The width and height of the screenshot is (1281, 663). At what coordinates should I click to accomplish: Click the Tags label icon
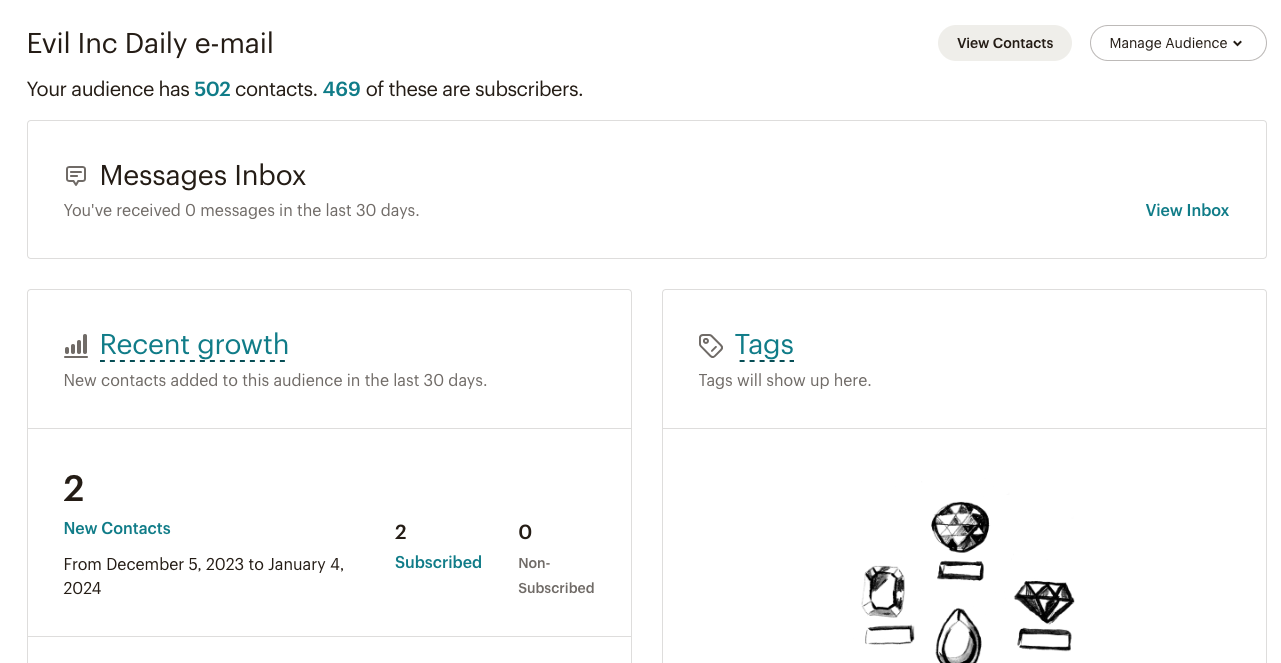click(710, 346)
